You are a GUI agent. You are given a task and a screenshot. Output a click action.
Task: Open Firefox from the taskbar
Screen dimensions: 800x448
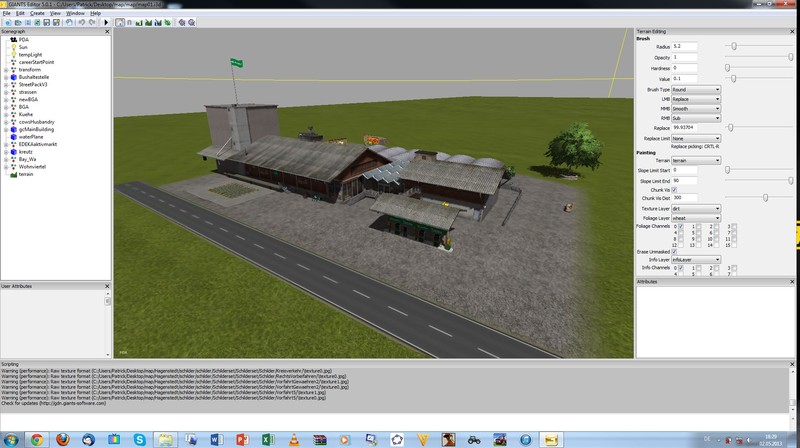(62, 439)
